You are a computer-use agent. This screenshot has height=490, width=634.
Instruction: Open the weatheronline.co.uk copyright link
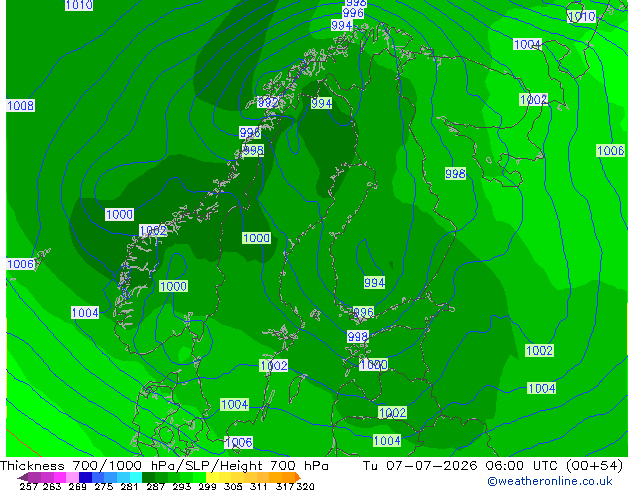(549, 481)
